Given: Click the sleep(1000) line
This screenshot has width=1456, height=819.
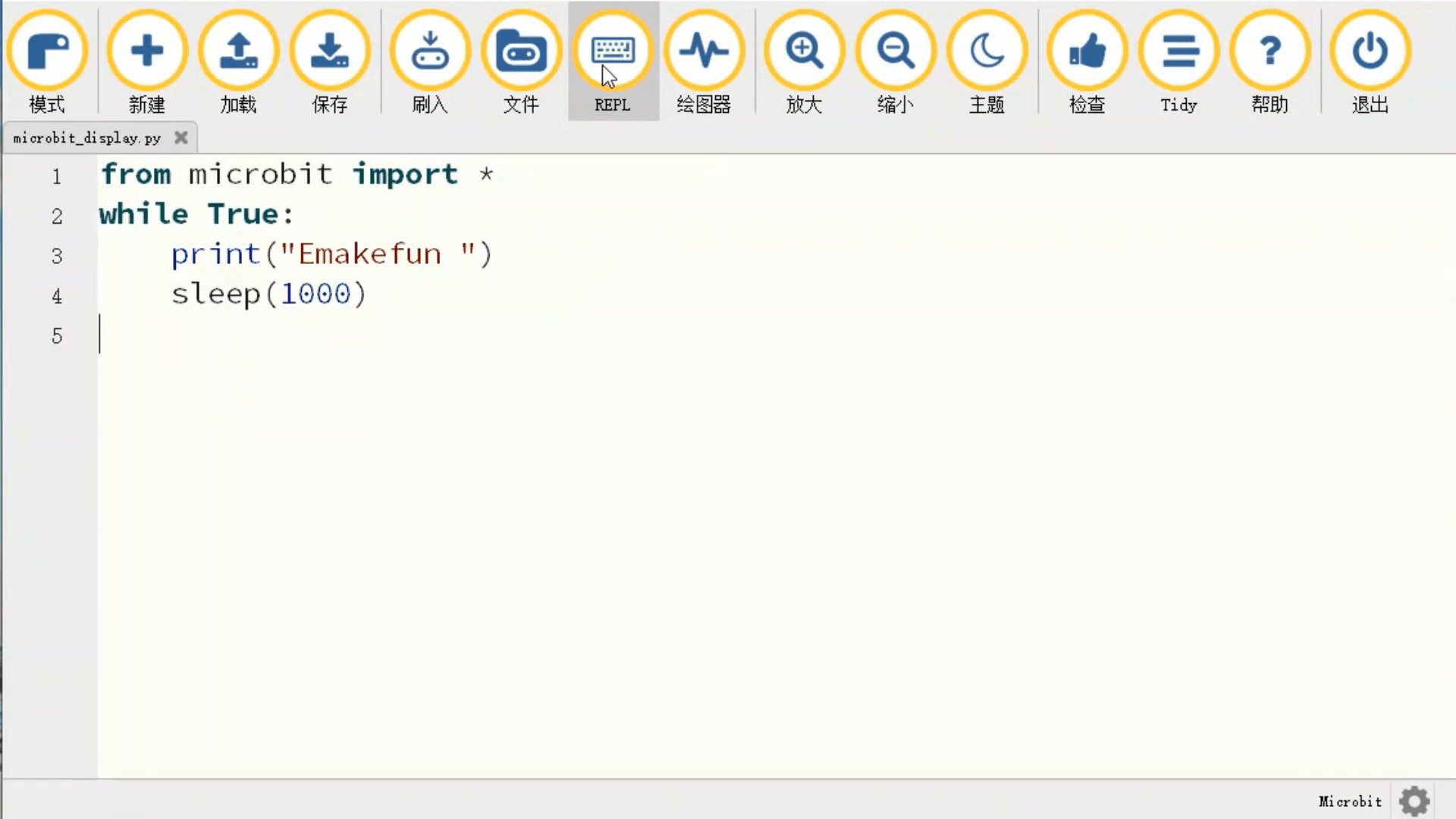Looking at the screenshot, I should 268,294.
